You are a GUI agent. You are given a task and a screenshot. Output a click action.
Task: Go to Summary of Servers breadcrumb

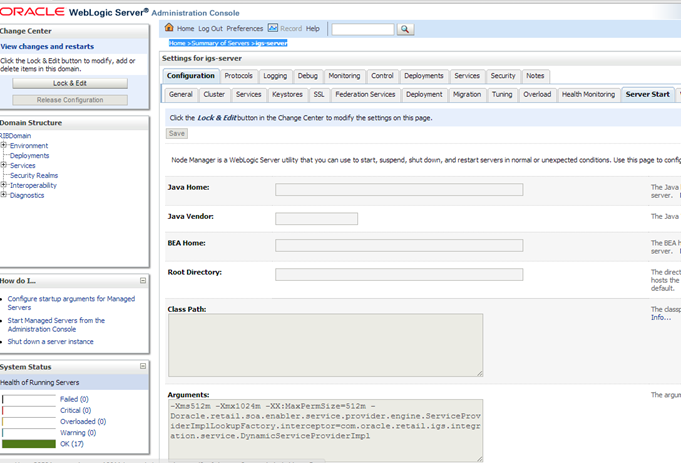pos(221,43)
